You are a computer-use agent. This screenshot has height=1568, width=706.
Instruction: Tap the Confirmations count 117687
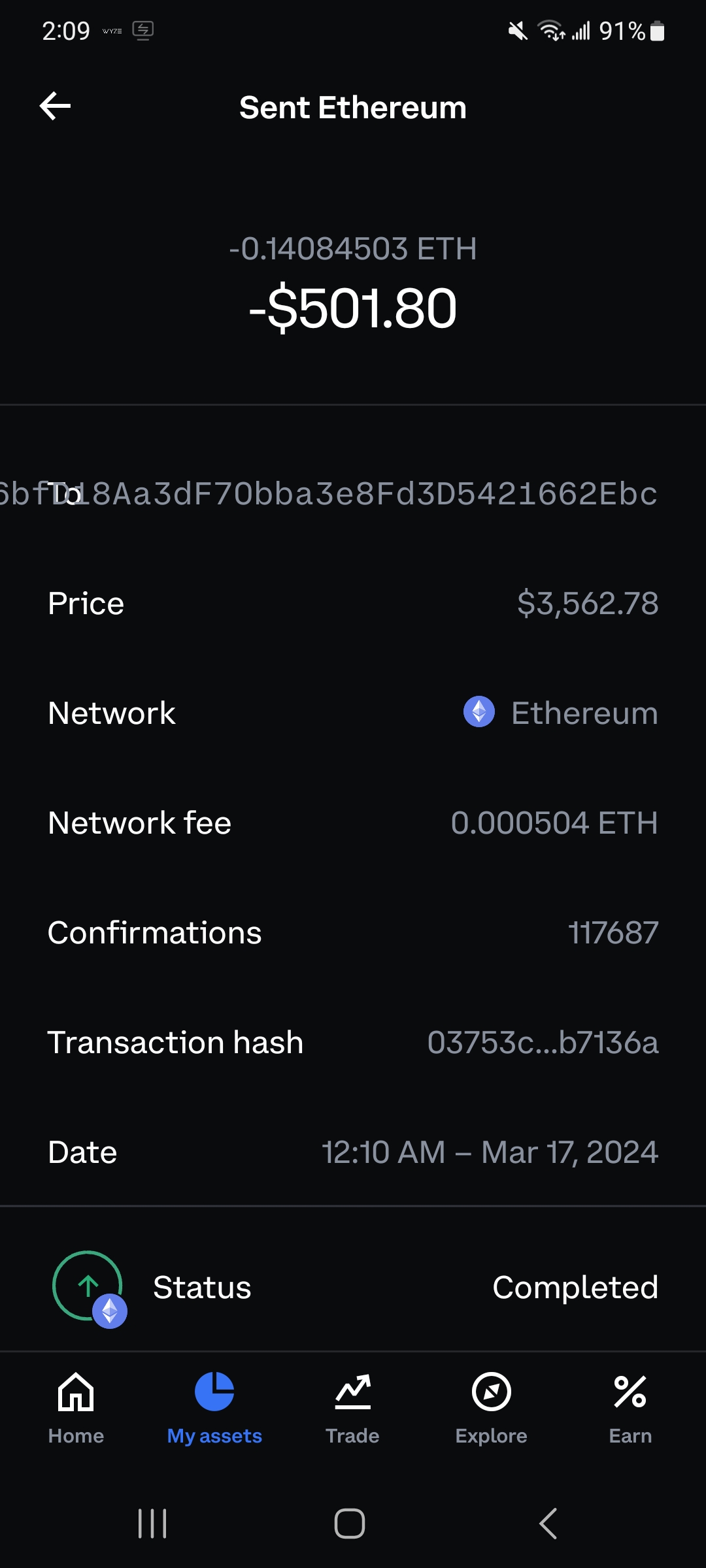click(x=613, y=932)
